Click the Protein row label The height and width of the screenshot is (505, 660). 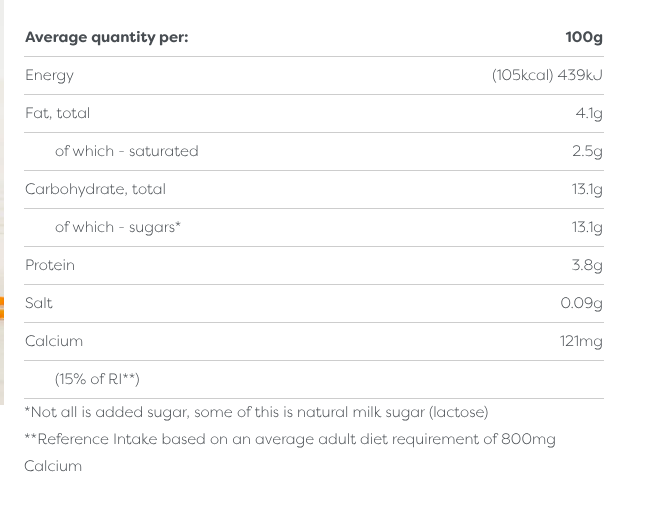pos(50,265)
